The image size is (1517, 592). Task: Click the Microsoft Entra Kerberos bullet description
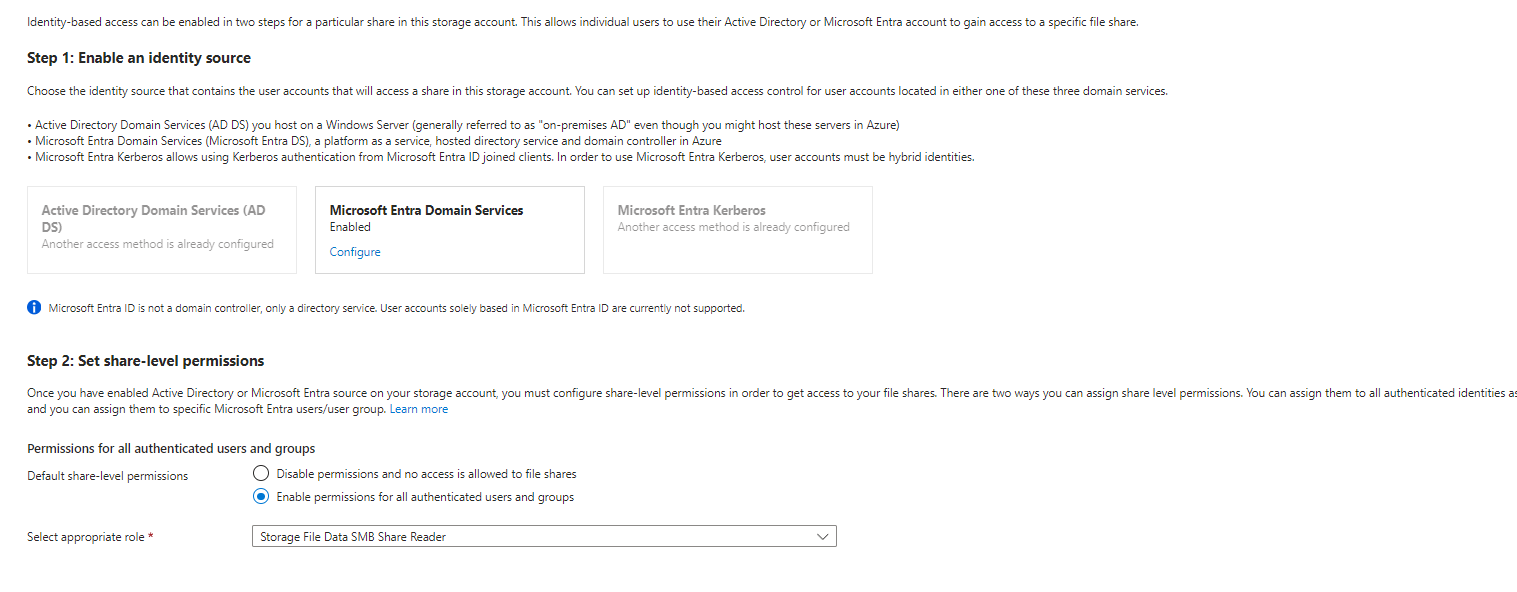click(500, 157)
